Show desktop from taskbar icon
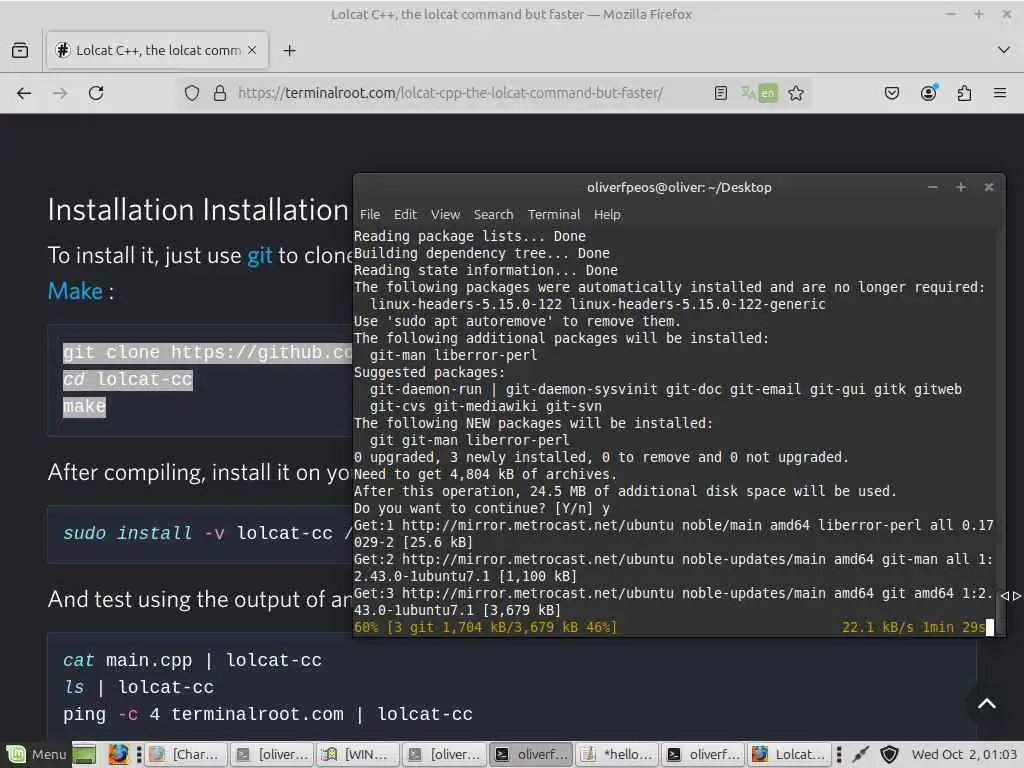 [x=84, y=754]
